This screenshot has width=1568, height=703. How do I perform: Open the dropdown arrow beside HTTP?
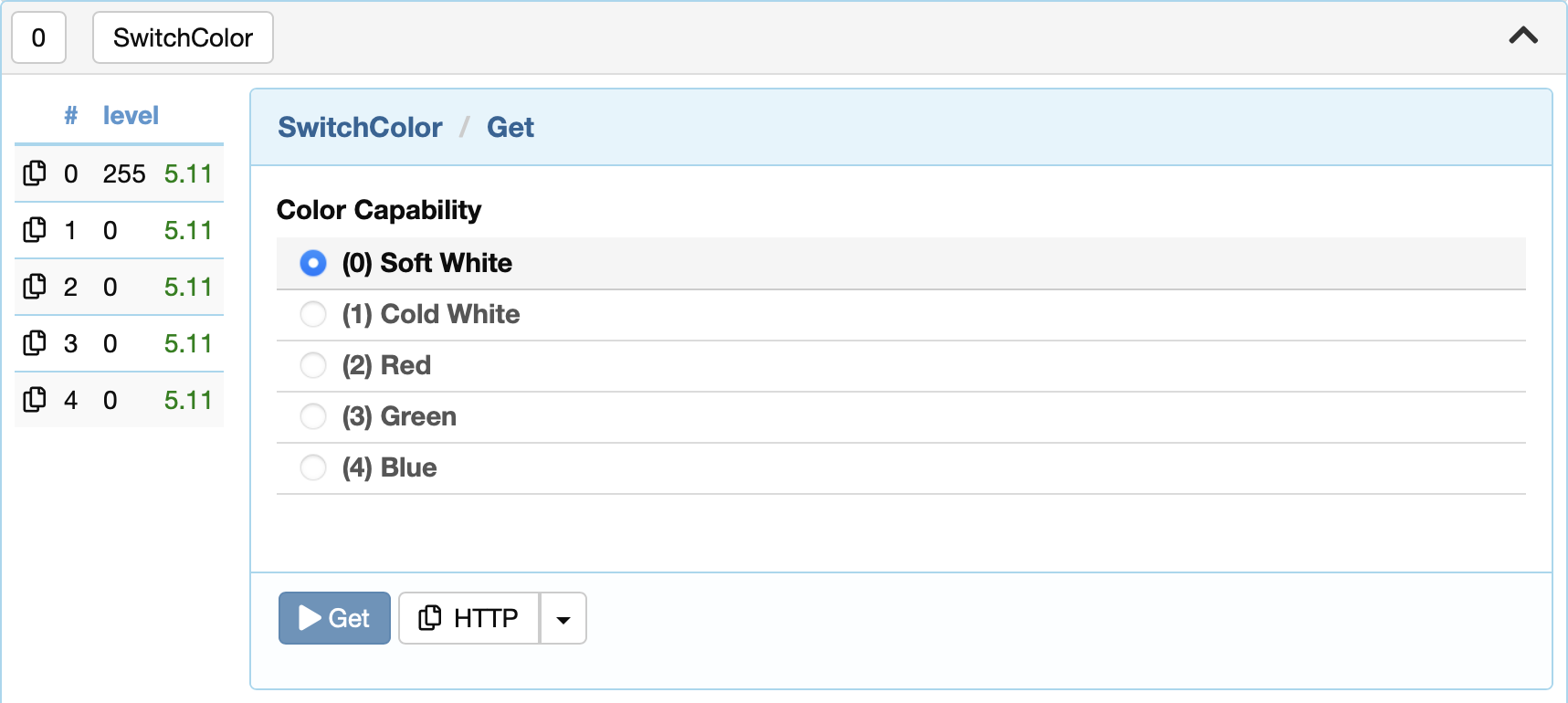(563, 618)
